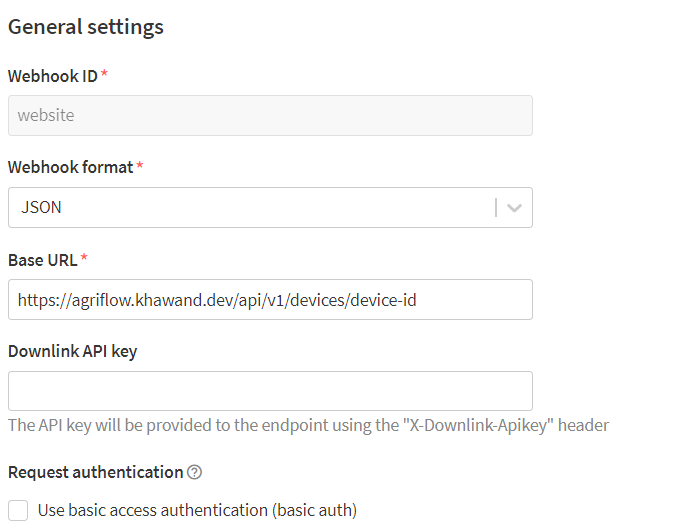The image size is (695, 530).
Task: Click the selected JSON value text
Action: (41, 208)
